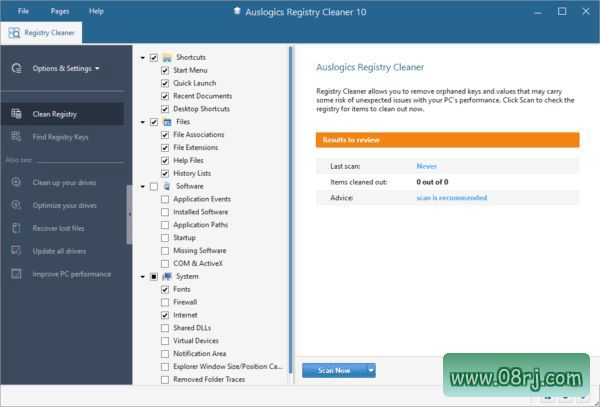The height and width of the screenshot is (407, 600).
Task: Open the Scan Now dropdown arrow
Action: (x=371, y=370)
